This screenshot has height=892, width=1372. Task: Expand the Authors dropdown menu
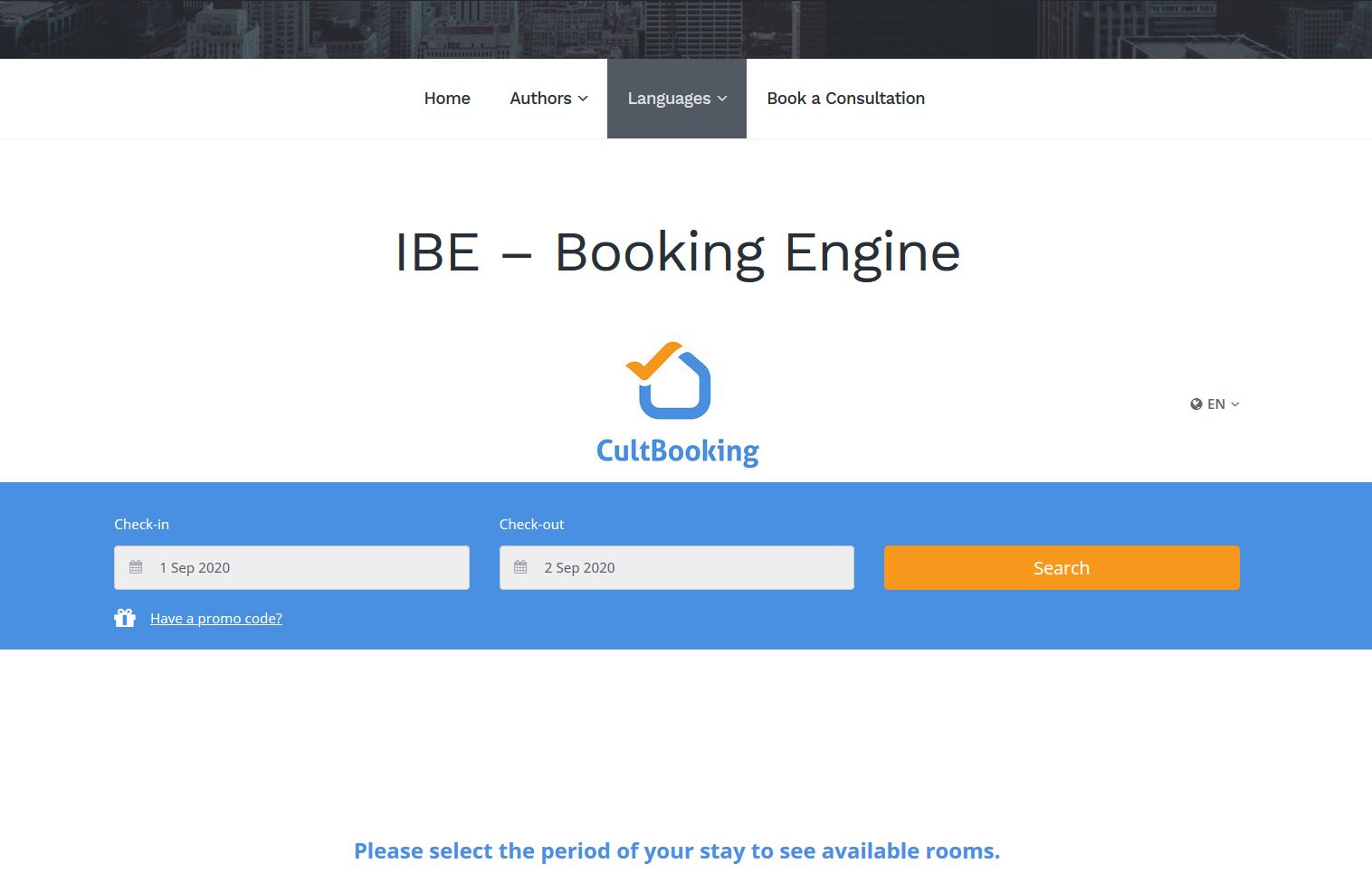click(548, 99)
